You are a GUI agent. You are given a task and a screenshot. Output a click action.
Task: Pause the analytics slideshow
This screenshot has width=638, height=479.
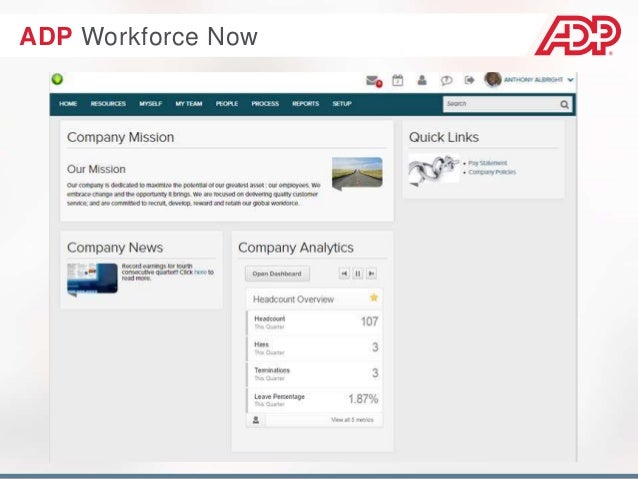[358, 273]
